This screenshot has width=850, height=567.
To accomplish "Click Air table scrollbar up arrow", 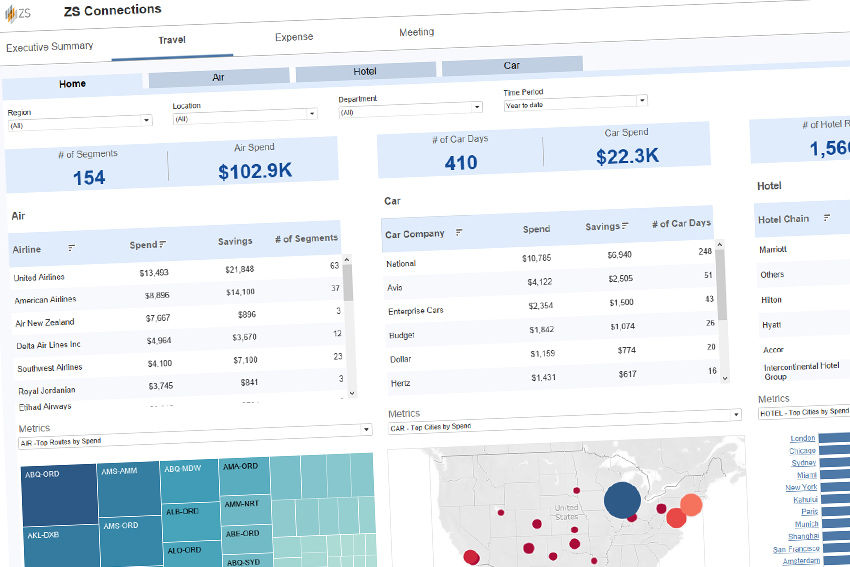I will coord(346,260).
